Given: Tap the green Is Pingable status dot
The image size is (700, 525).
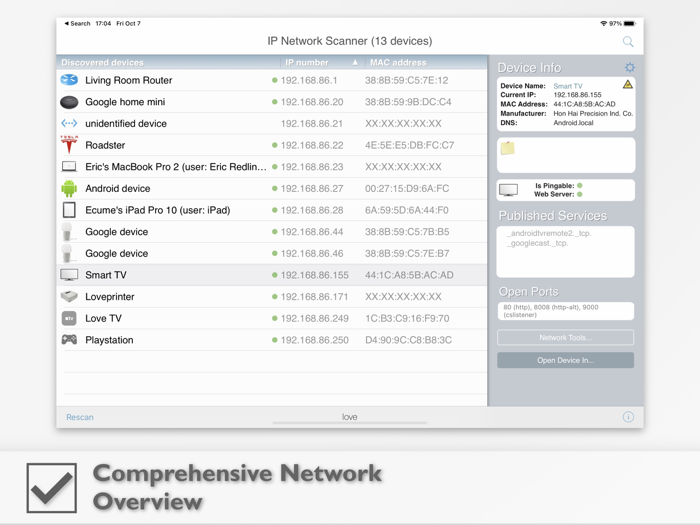Looking at the screenshot, I should [579, 185].
